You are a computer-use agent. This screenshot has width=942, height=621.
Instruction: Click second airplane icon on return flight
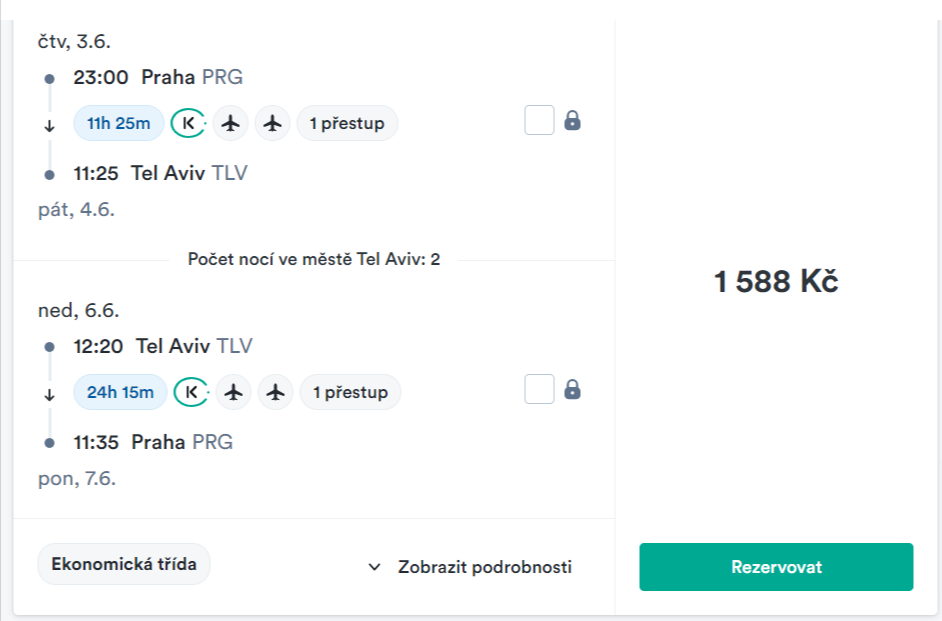(275, 392)
